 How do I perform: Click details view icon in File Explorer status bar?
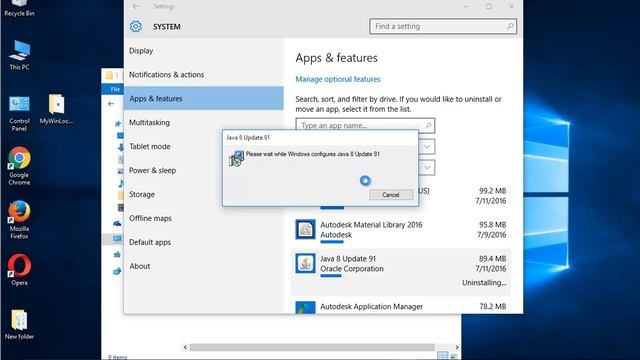point(442,356)
